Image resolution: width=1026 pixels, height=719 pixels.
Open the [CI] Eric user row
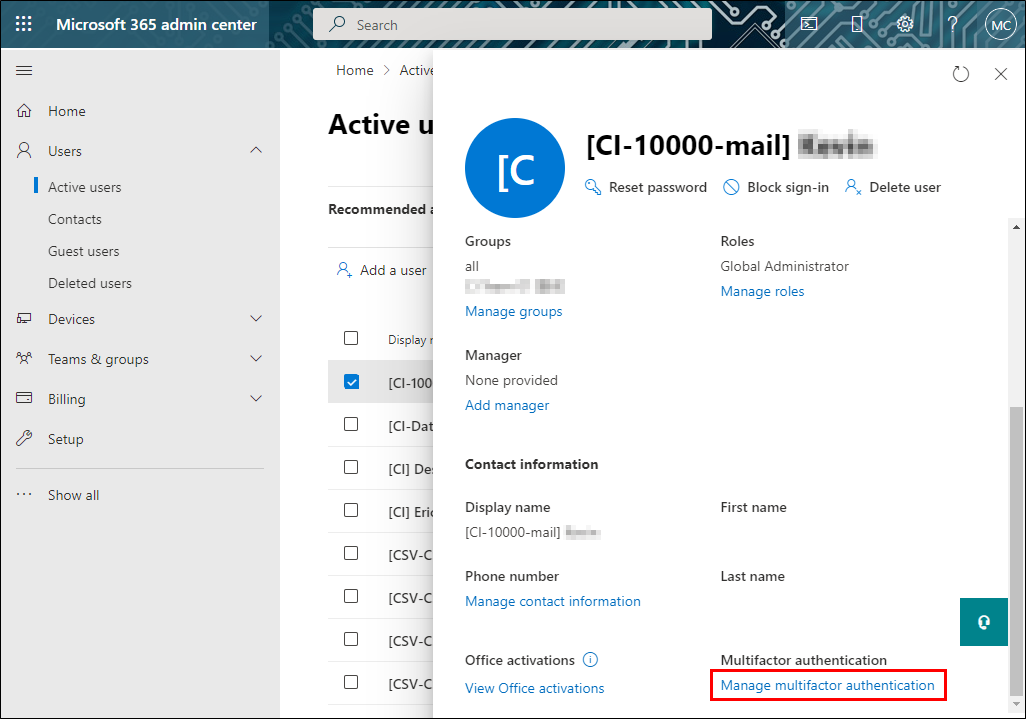pos(380,511)
